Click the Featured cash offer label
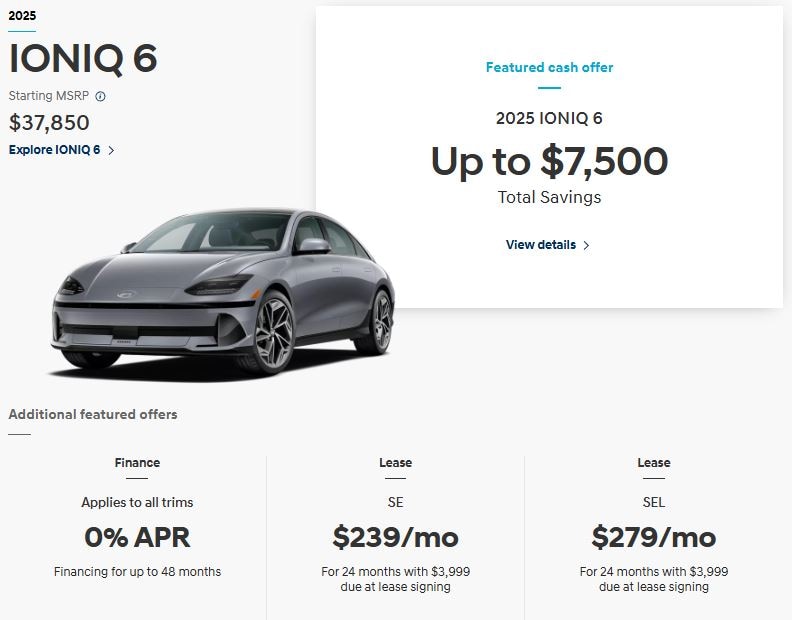Screen dimensions: 792x620 tap(549, 68)
